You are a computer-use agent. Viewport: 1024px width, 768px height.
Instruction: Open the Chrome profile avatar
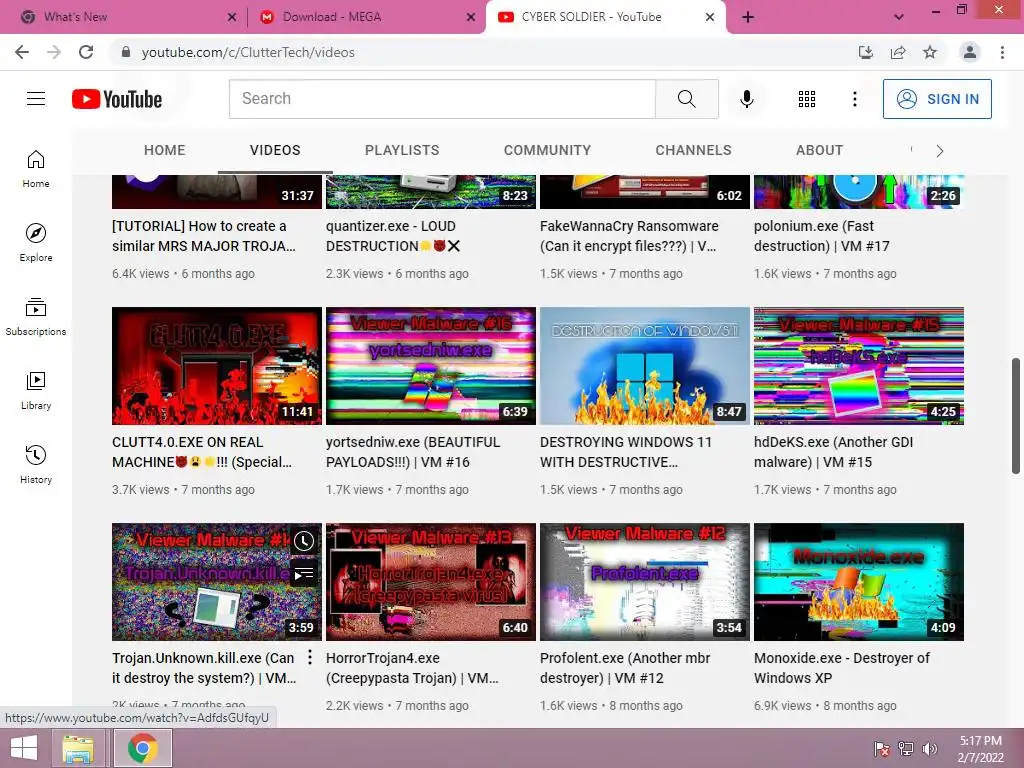970,52
